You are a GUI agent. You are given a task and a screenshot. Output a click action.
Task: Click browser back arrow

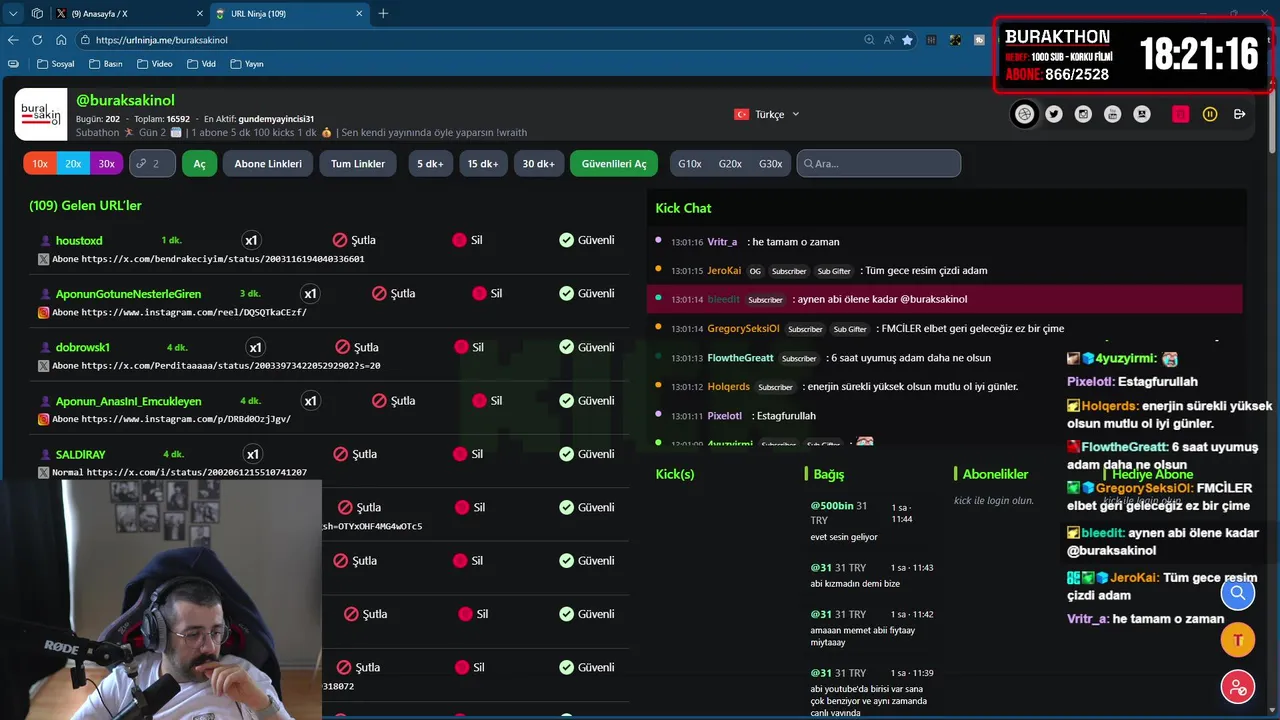click(x=13, y=40)
